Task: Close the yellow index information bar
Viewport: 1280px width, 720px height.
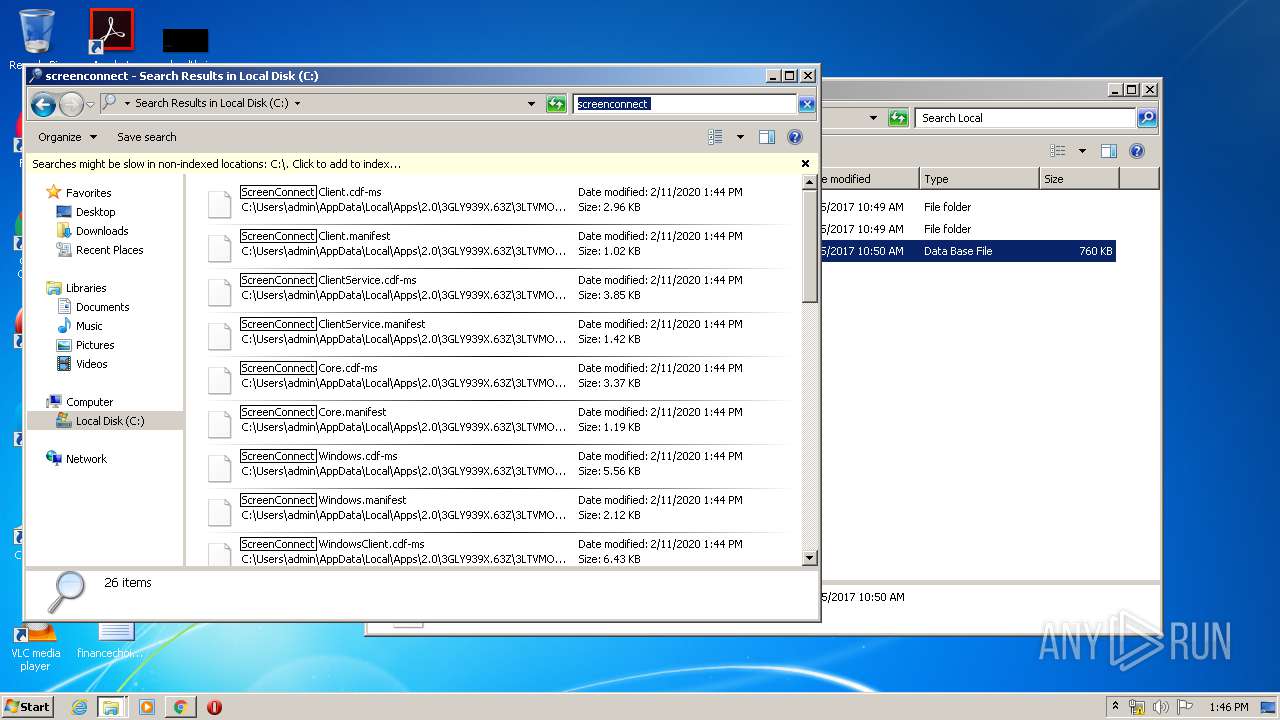Action: [x=805, y=163]
